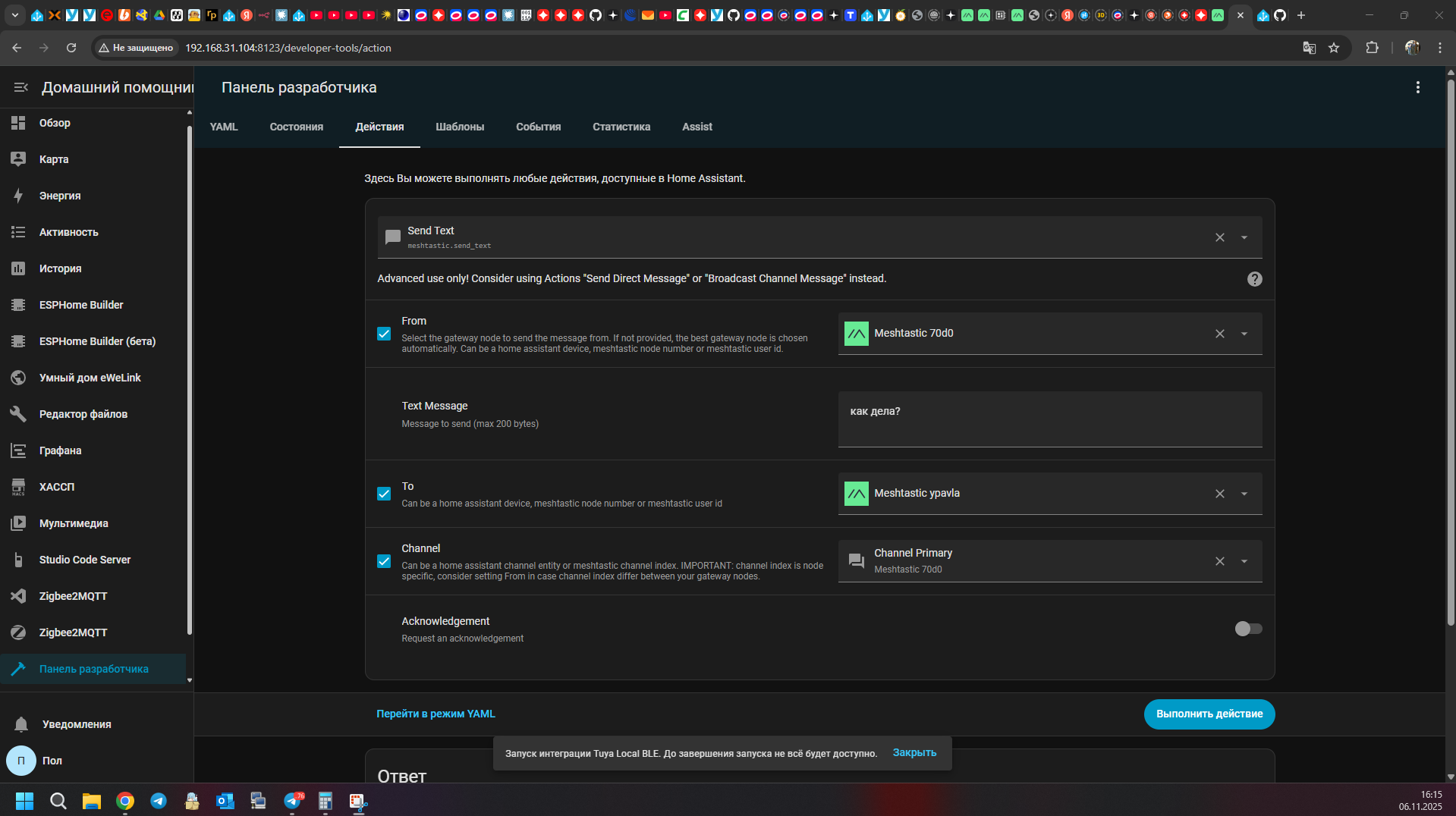Image resolution: width=1456 pixels, height=816 pixels.
Task: Expand the Send Text action dropdown
Action: (x=1244, y=237)
